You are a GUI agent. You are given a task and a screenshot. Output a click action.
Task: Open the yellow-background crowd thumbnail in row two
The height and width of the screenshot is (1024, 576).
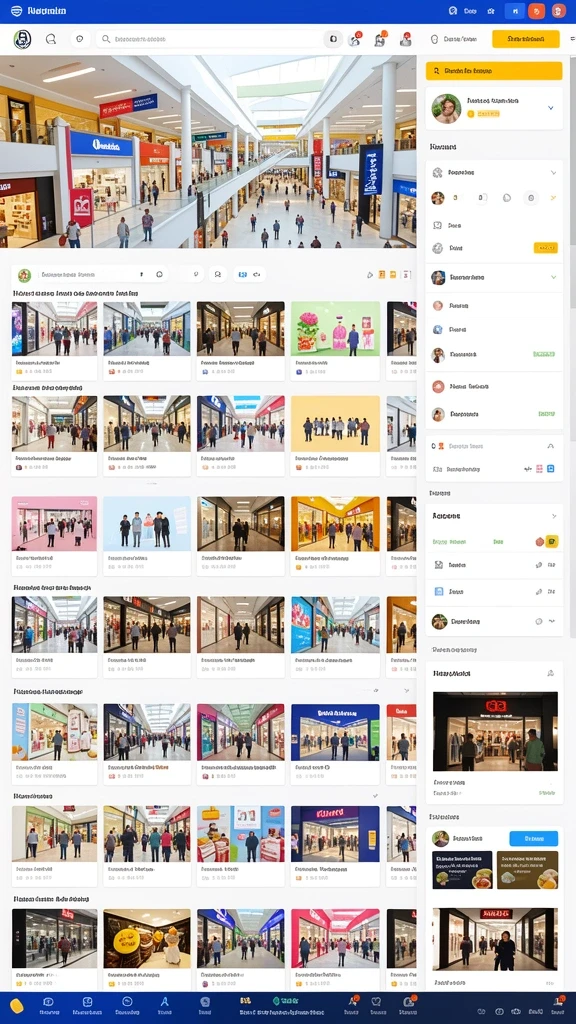(x=335, y=424)
